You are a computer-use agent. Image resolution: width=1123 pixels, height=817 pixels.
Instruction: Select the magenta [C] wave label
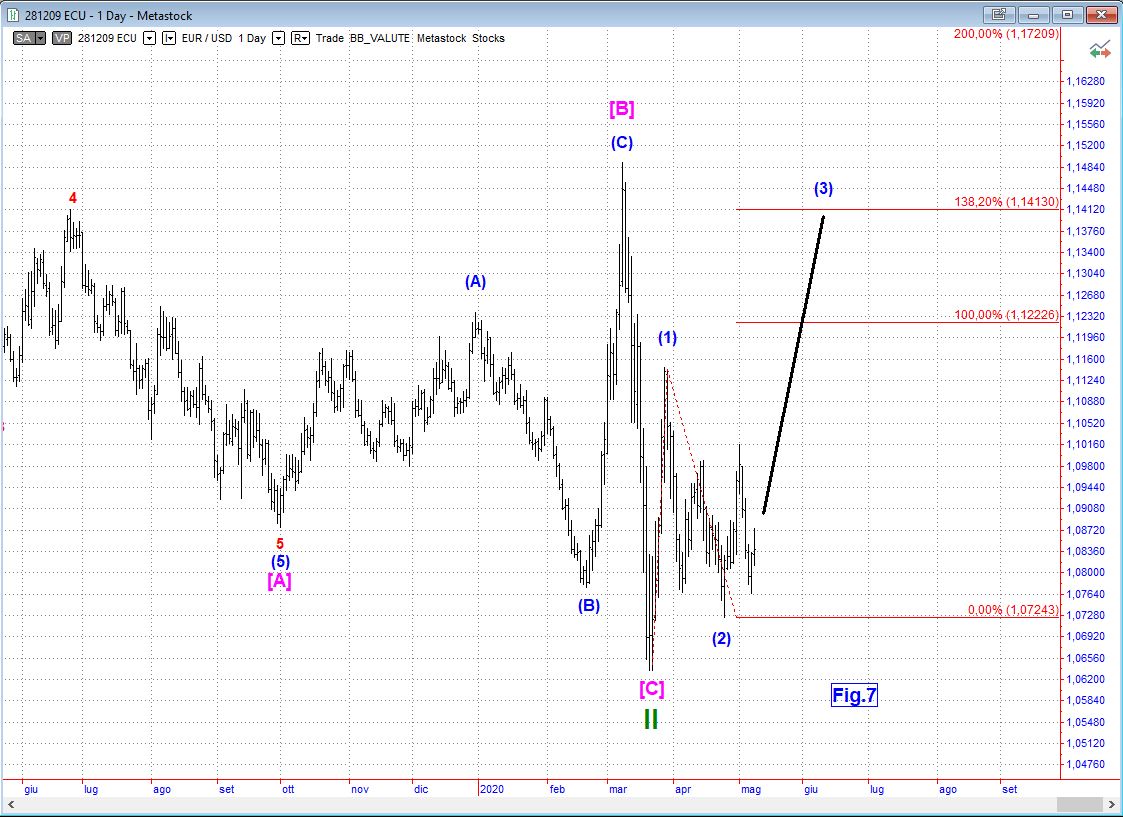[x=651, y=690]
